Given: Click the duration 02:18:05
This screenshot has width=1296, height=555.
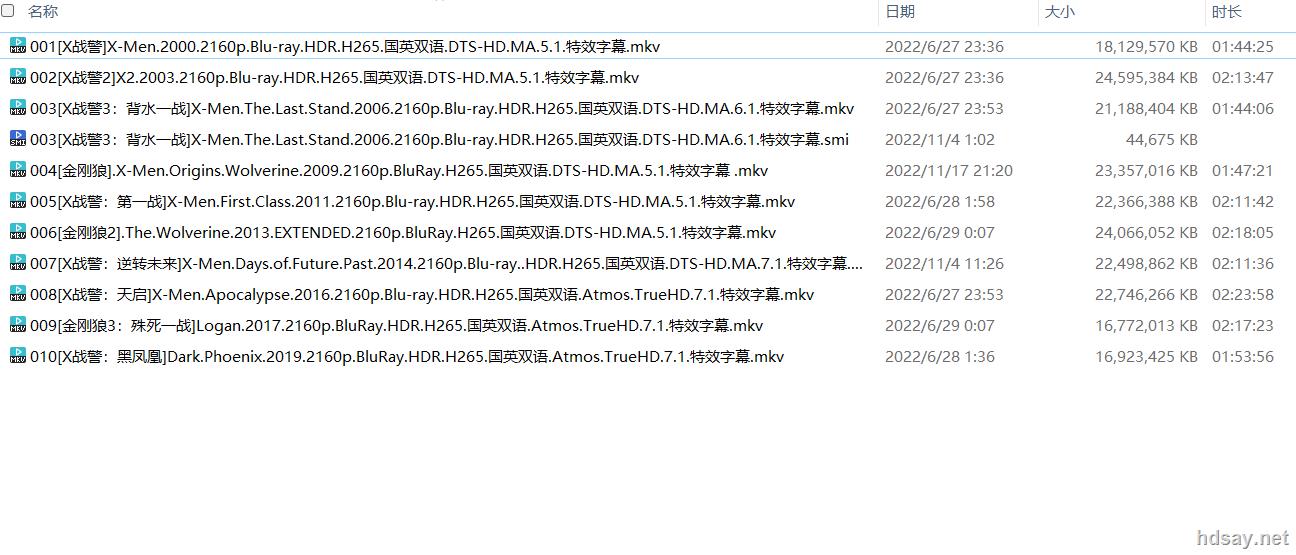Looking at the screenshot, I should [1243, 233].
